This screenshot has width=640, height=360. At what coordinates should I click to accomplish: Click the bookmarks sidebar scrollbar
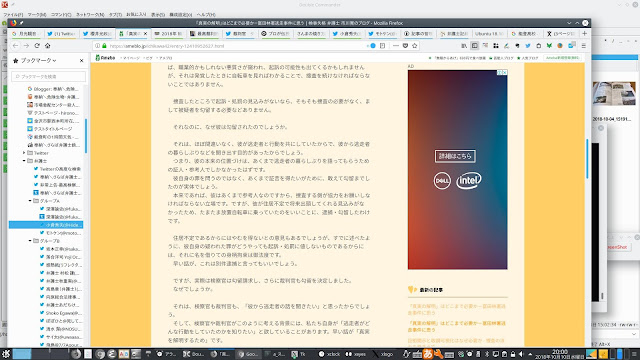[x=86, y=136]
